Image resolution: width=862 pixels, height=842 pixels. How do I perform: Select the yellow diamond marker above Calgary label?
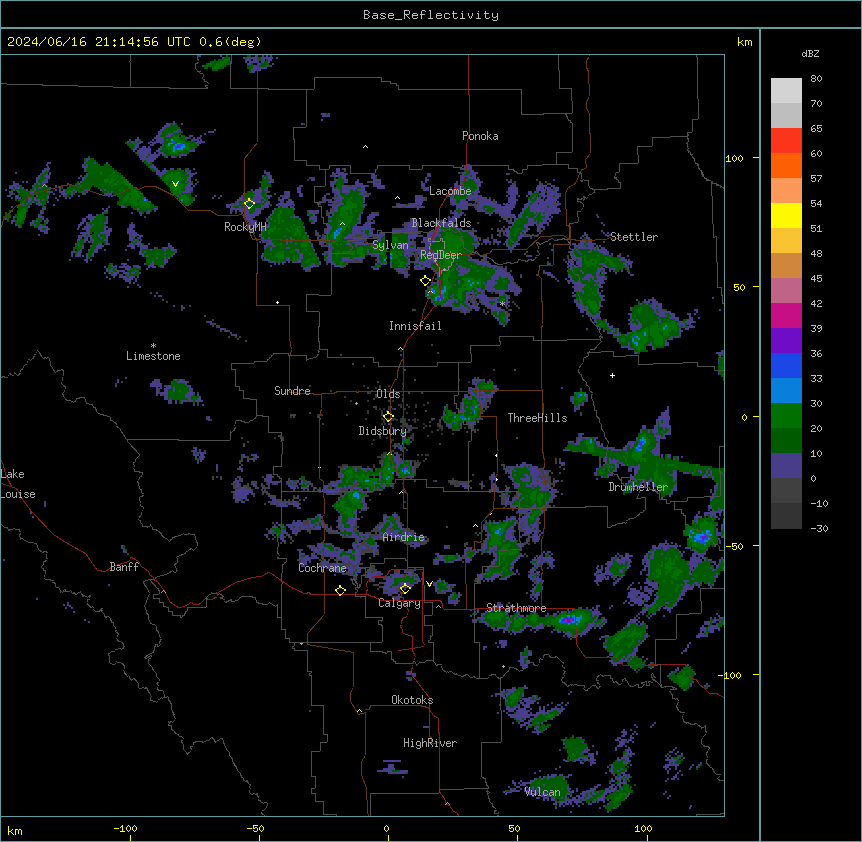point(405,589)
